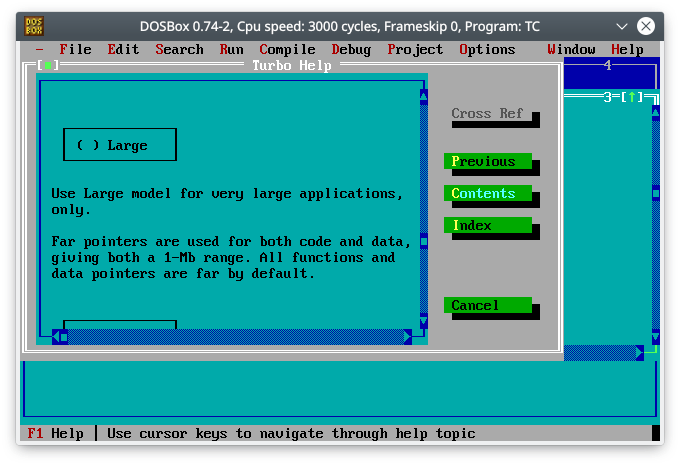Image resolution: width=680 pixels, height=465 pixels.
Task: Open the Project menu
Action: (x=415, y=49)
